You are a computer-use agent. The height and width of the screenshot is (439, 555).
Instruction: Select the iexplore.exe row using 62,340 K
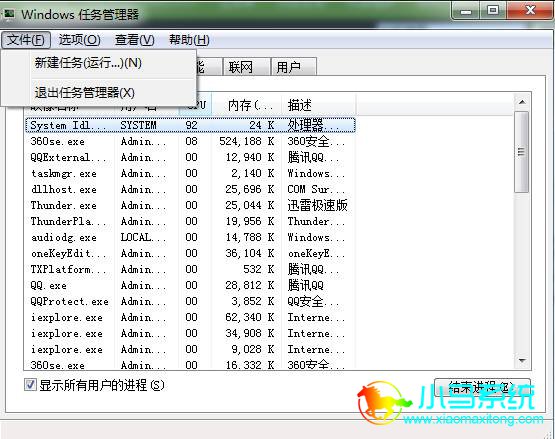click(190, 317)
